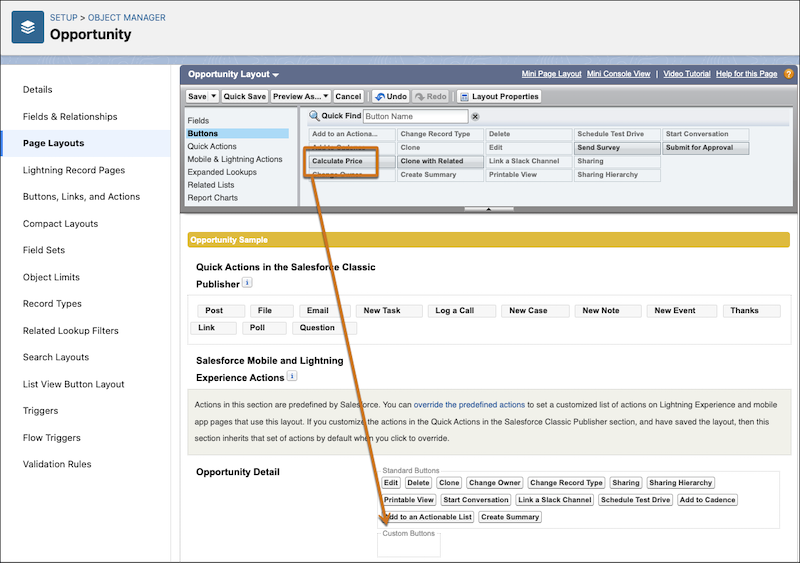This screenshot has height=563, width=800.
Task: Click Schedule Test Drive in Standard Buttons
Action: [x=635, y=500]
